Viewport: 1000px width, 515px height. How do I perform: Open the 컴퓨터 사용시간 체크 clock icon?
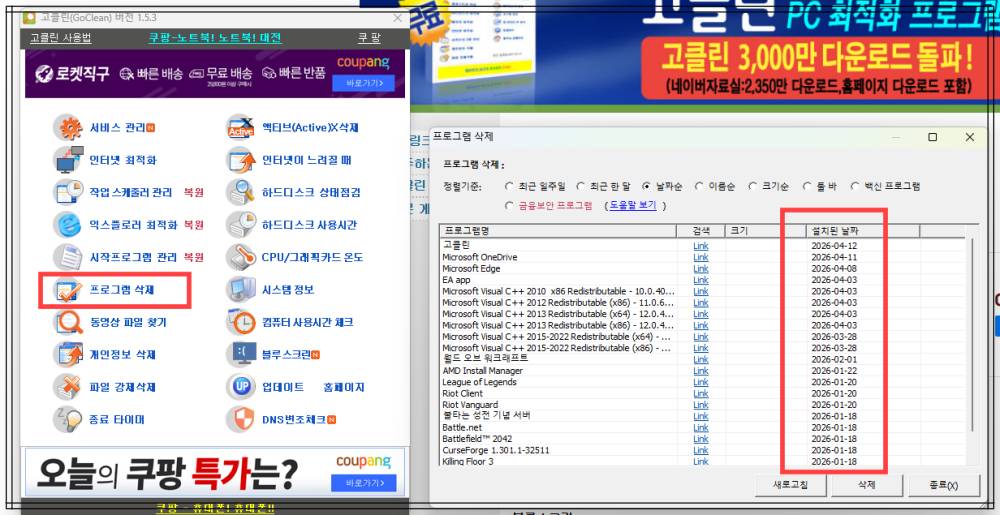pyautogui.click(x=240, y=323)
